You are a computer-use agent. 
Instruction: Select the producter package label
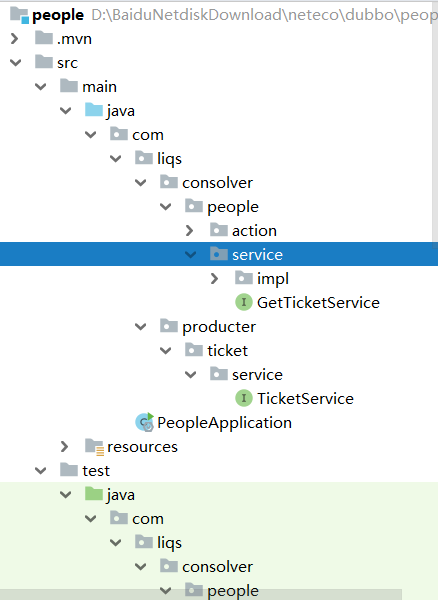coord(219,327)
